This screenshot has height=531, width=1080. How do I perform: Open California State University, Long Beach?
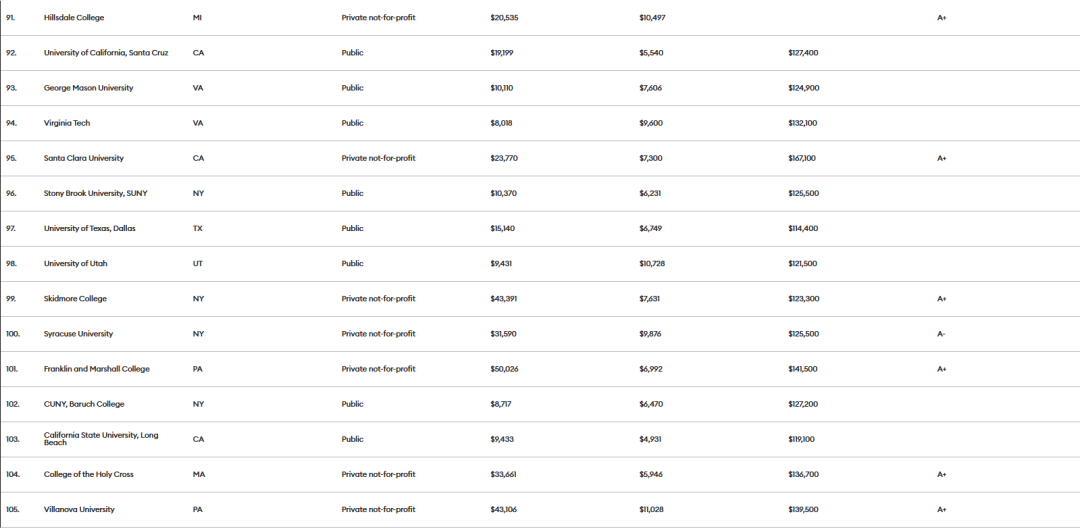[101, 439]
